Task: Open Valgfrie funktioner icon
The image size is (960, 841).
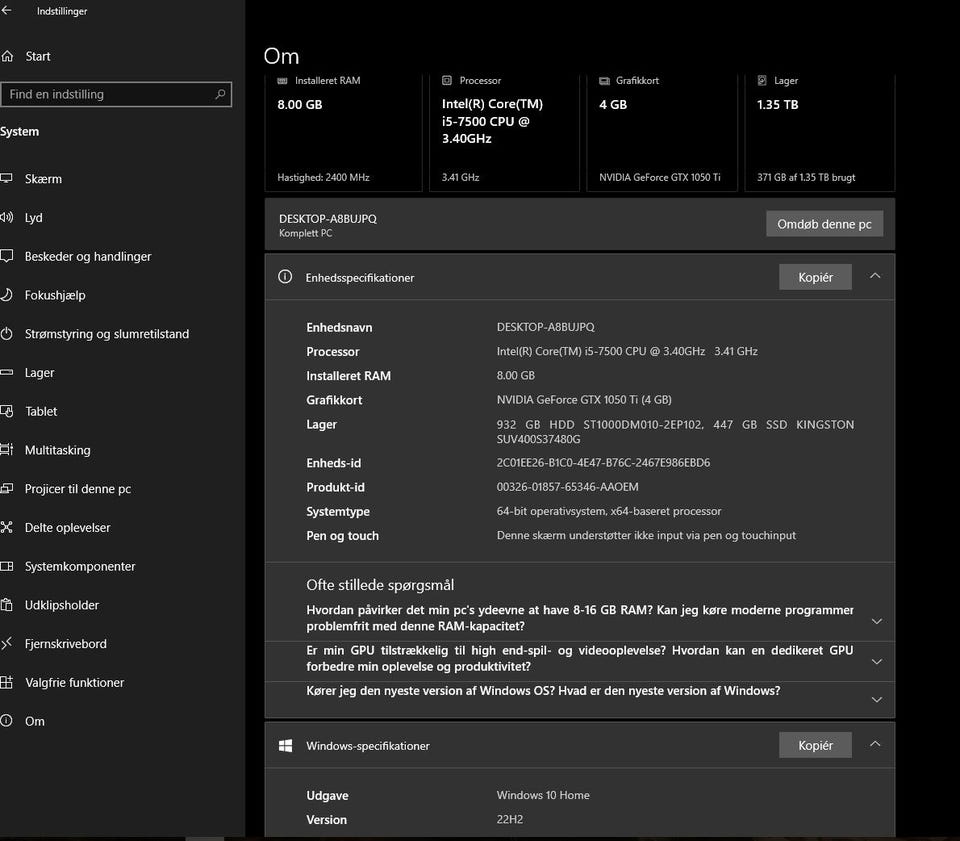Action: [7, 682]
